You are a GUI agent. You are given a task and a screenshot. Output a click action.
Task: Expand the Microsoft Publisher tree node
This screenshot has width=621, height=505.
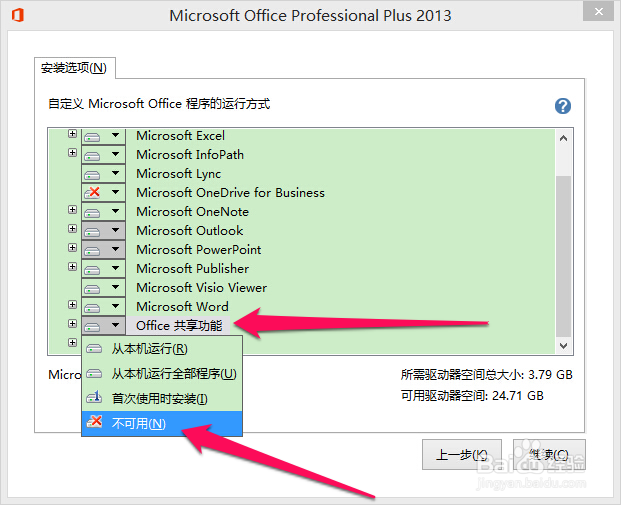click(x=72, y=267)
